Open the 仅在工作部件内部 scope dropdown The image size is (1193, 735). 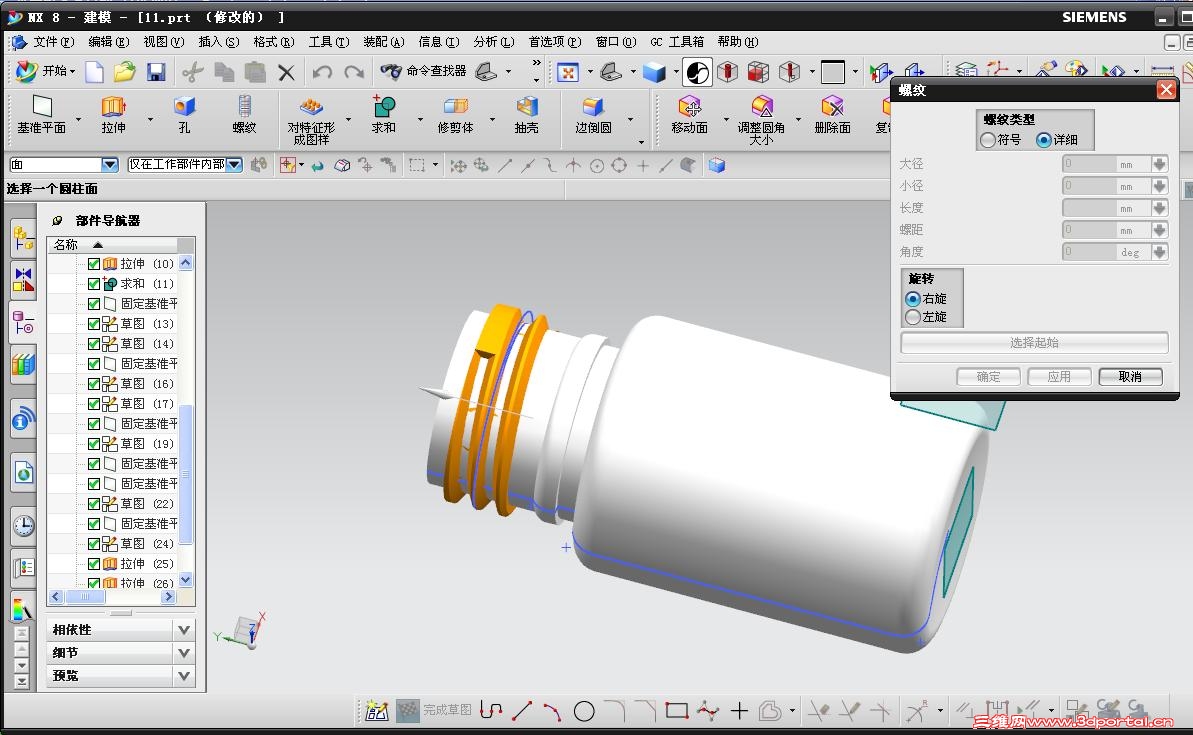tap(234, 164)
